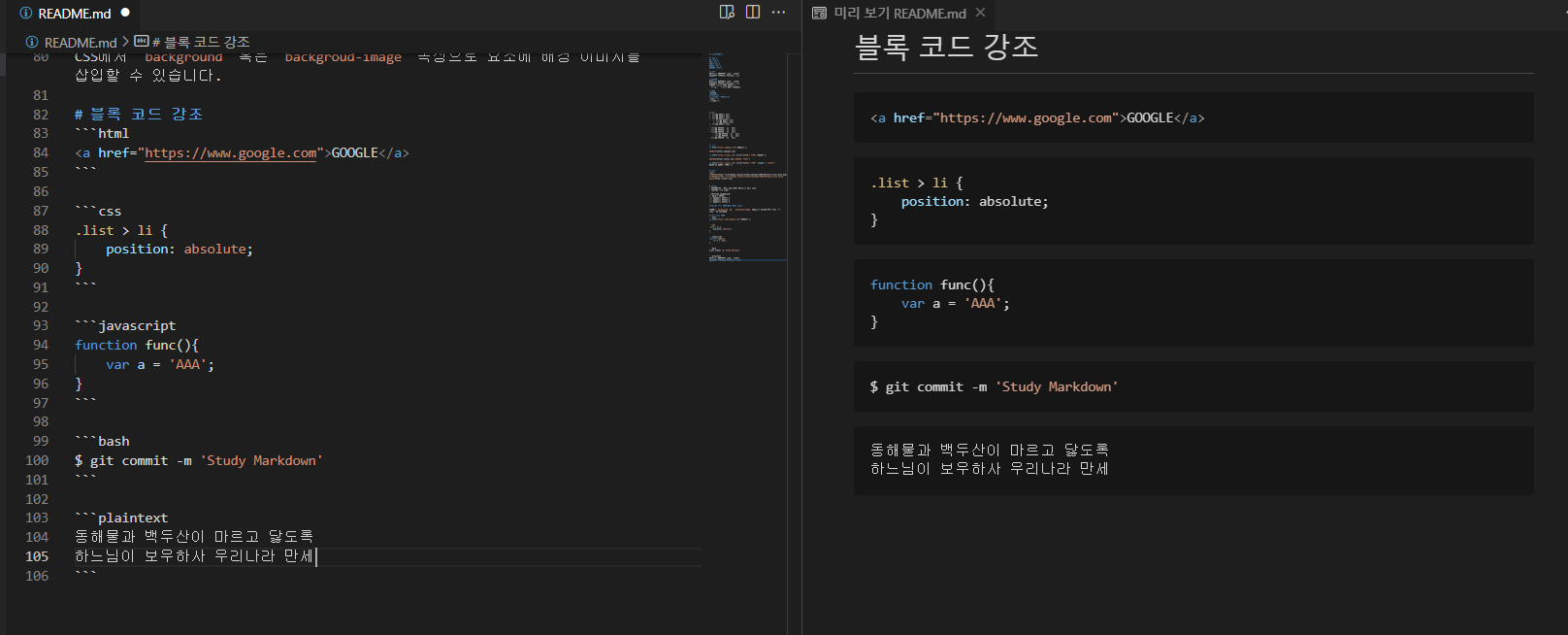Click line number 99 in the gutter

[x=40, y=441]
